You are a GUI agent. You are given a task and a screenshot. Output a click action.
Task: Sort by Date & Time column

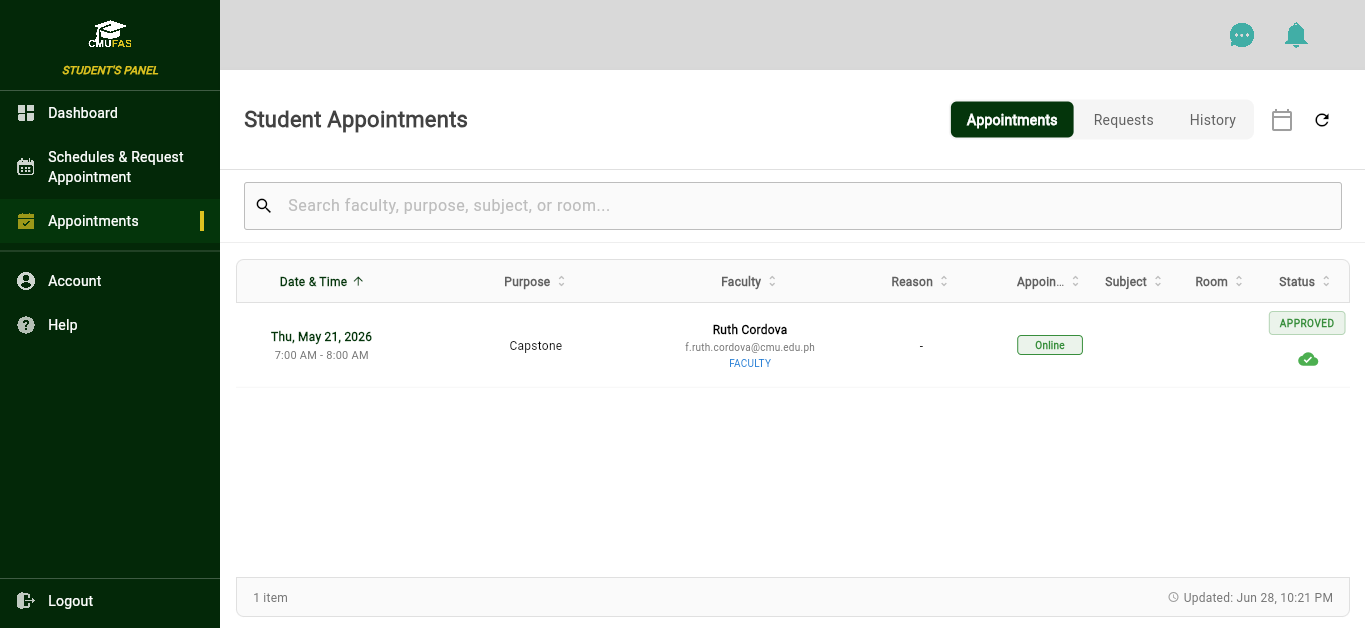tap(321, 282)
